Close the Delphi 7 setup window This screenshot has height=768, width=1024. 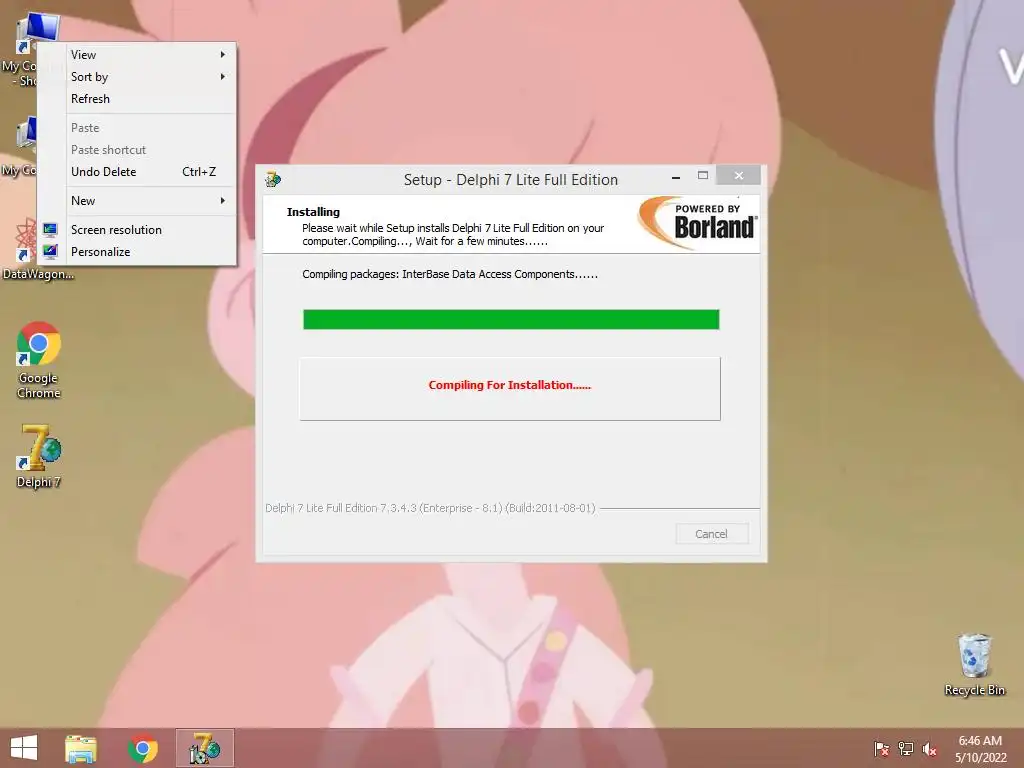point(739,176)
